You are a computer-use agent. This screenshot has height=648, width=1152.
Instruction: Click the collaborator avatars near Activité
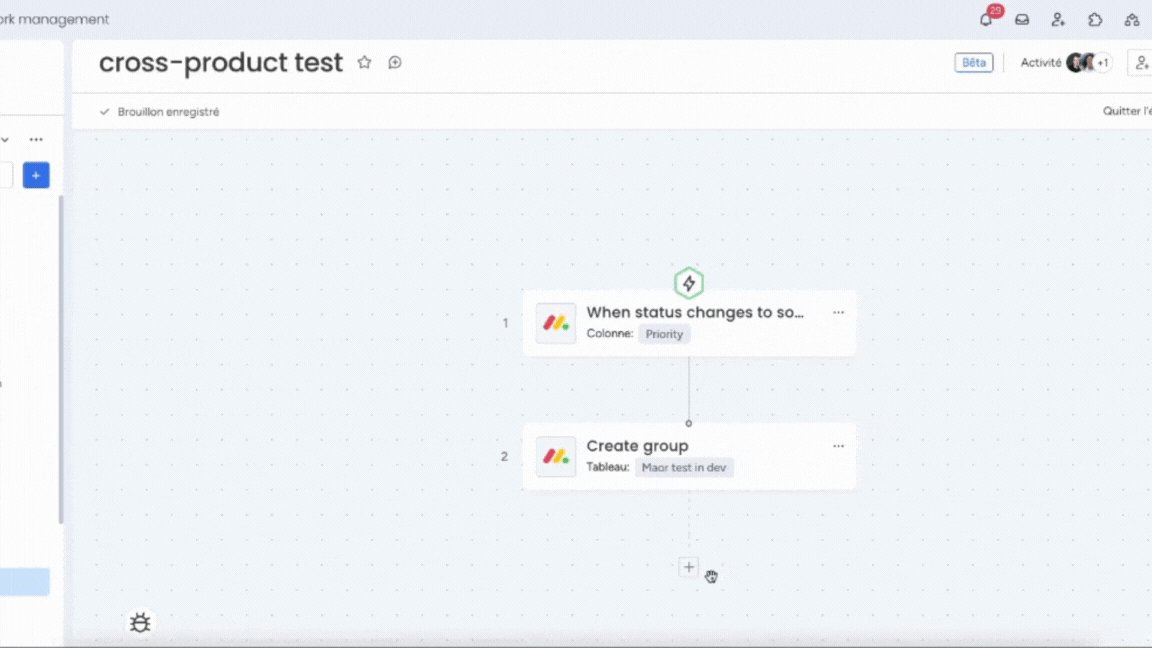1081,62
